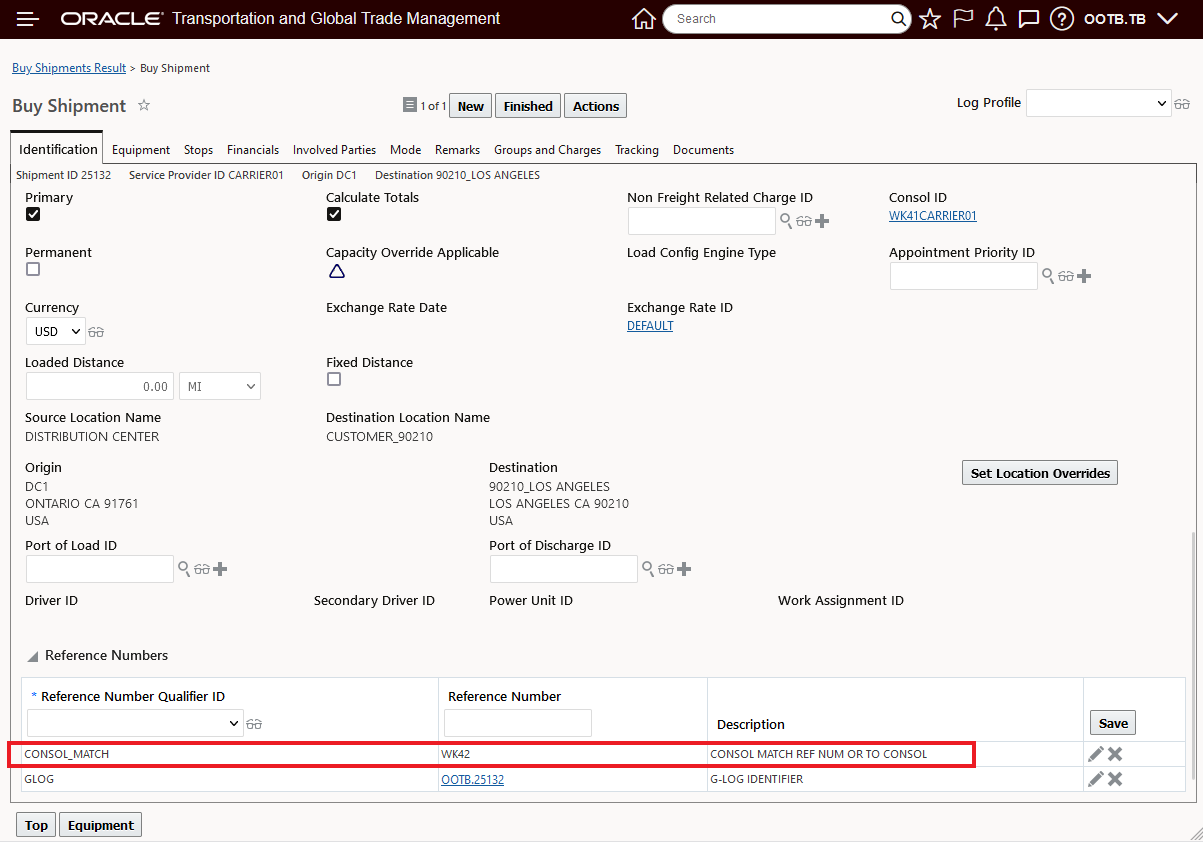Open the USD currency dropdown
Viewport: 1203px width, 842px height.
[56, 331]
